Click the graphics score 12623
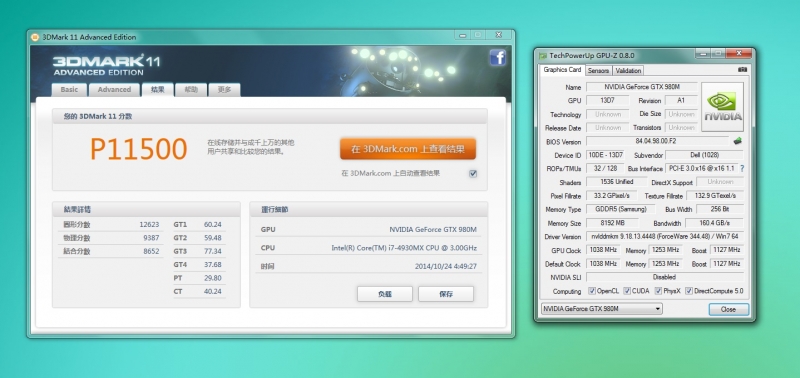 tap(149, 224)
